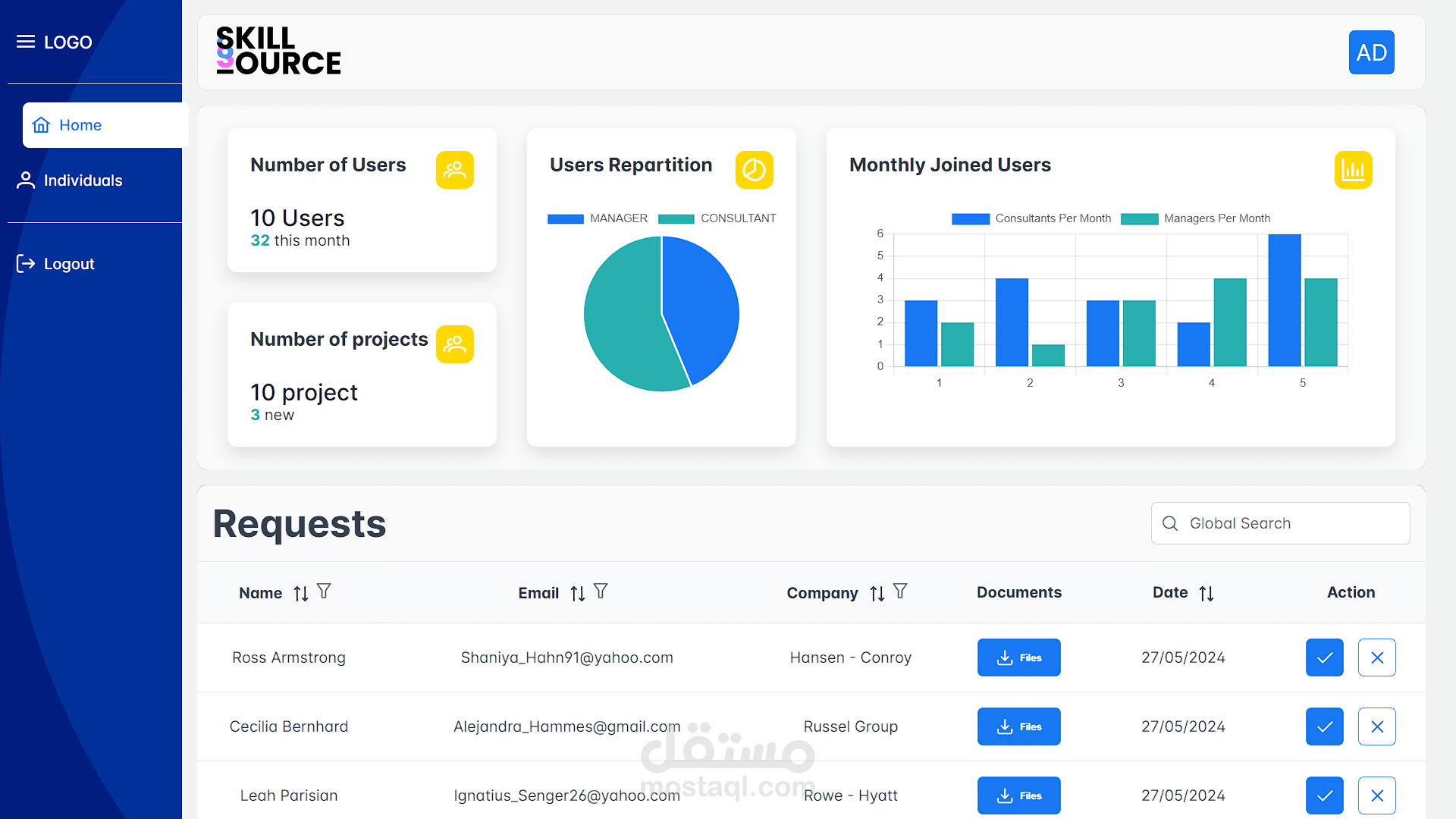
Task: Open the AD user avatar menu
Action: 1371,52
